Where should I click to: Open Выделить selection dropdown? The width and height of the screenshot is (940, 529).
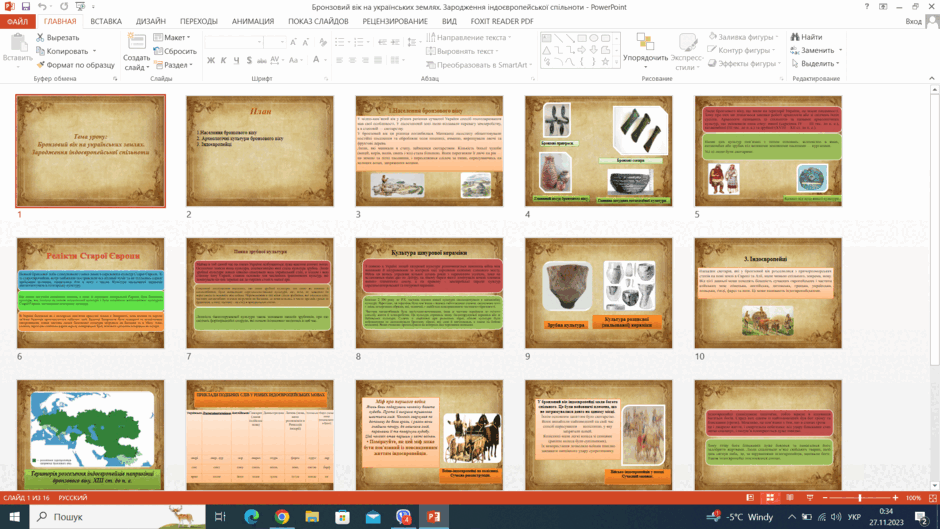click(815, 64)
